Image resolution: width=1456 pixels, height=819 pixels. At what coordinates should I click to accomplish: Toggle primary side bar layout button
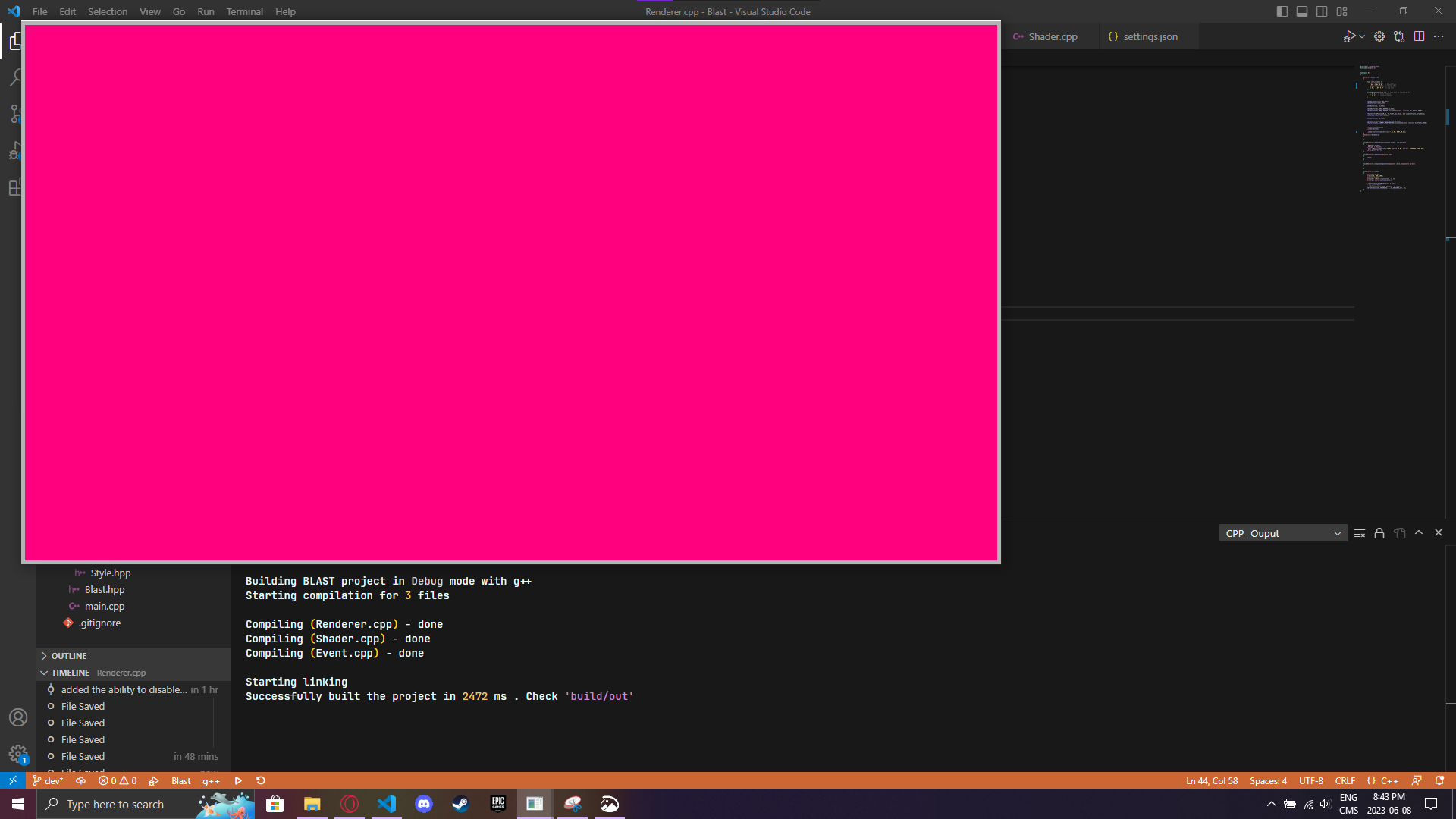pos(1282,11)
